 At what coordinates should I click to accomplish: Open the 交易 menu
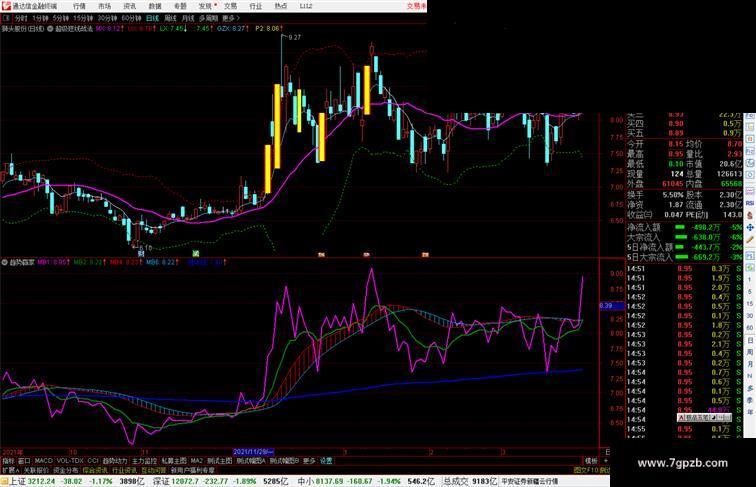click(x=230, y=6)
